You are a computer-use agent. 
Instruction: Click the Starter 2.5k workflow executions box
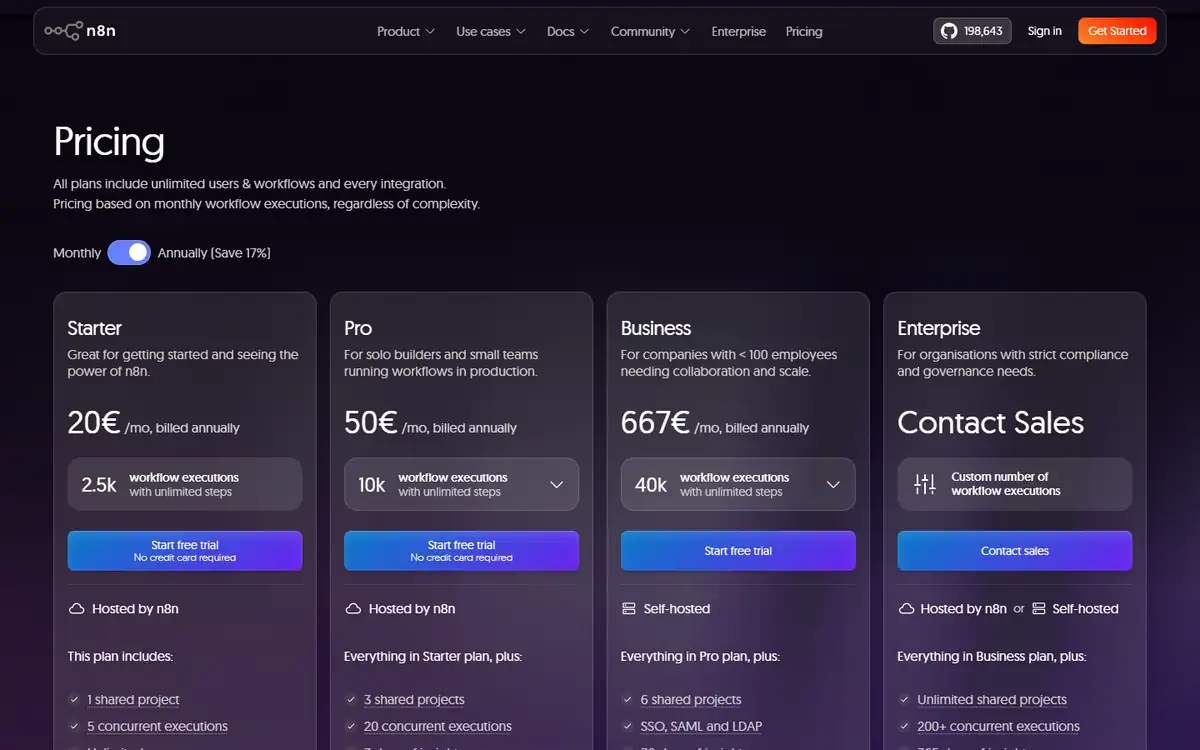pyautogui.click(x=185, y=484)
